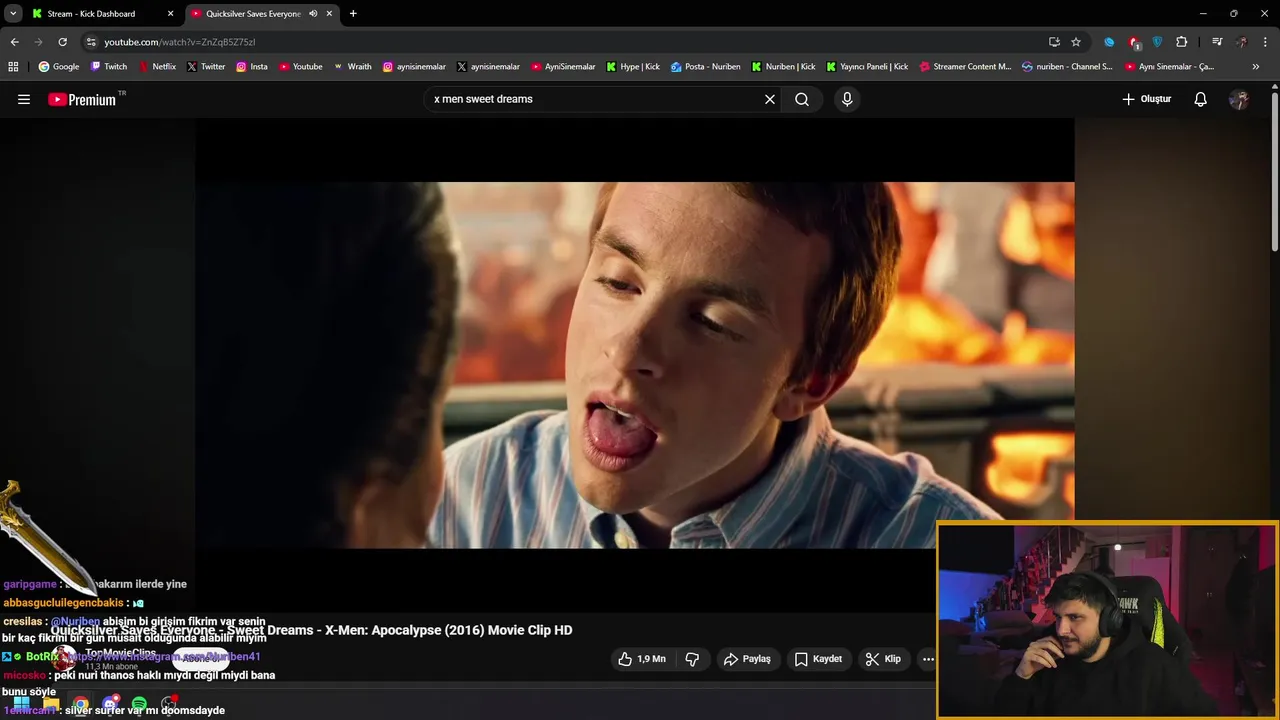Screen dimensions: 1280x720
Task: Open YouTube notifications bell
Action: 1201,99
